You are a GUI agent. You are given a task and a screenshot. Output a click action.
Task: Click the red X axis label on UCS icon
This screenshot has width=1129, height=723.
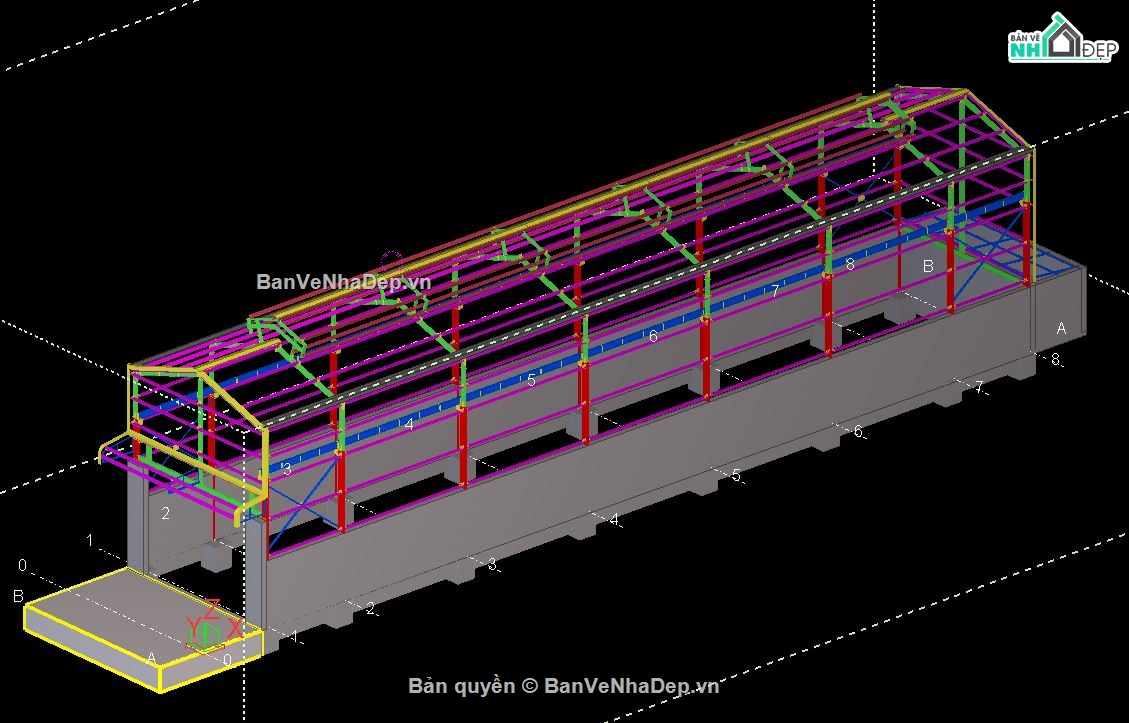pyautogui.click(x=234, y=627)
